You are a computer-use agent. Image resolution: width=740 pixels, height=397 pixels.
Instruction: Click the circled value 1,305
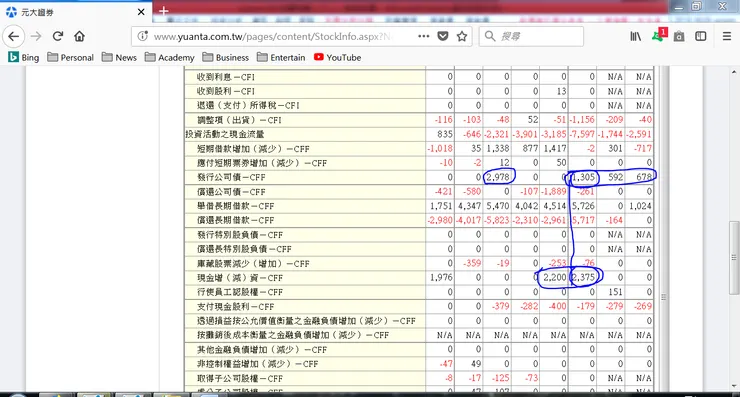point(583,177)
